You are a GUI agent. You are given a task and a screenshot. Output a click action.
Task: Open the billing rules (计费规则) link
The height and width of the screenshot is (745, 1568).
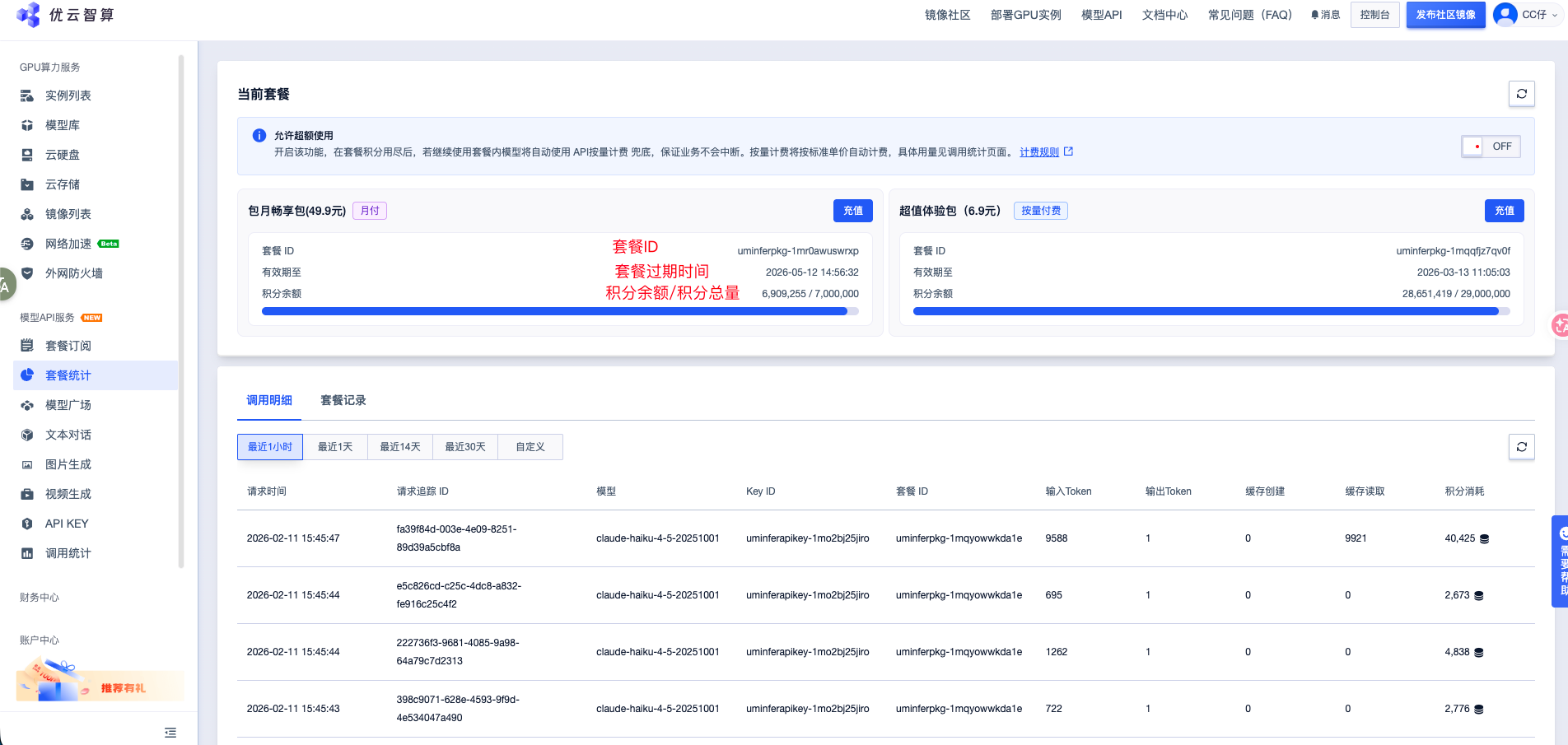[1039, 152]
